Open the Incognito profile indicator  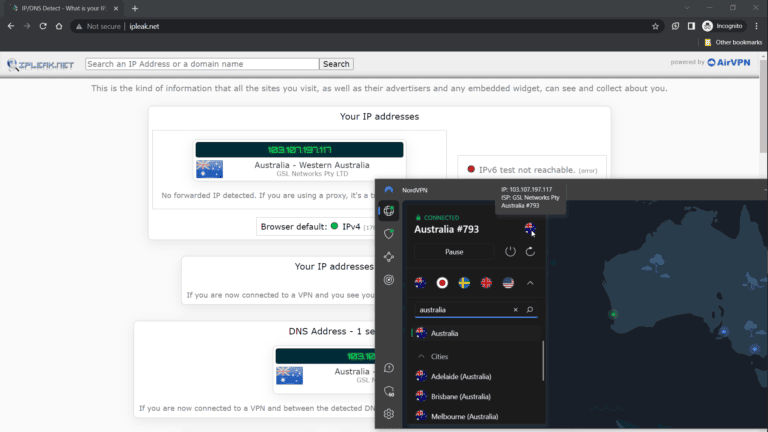(x=722, y=26)
